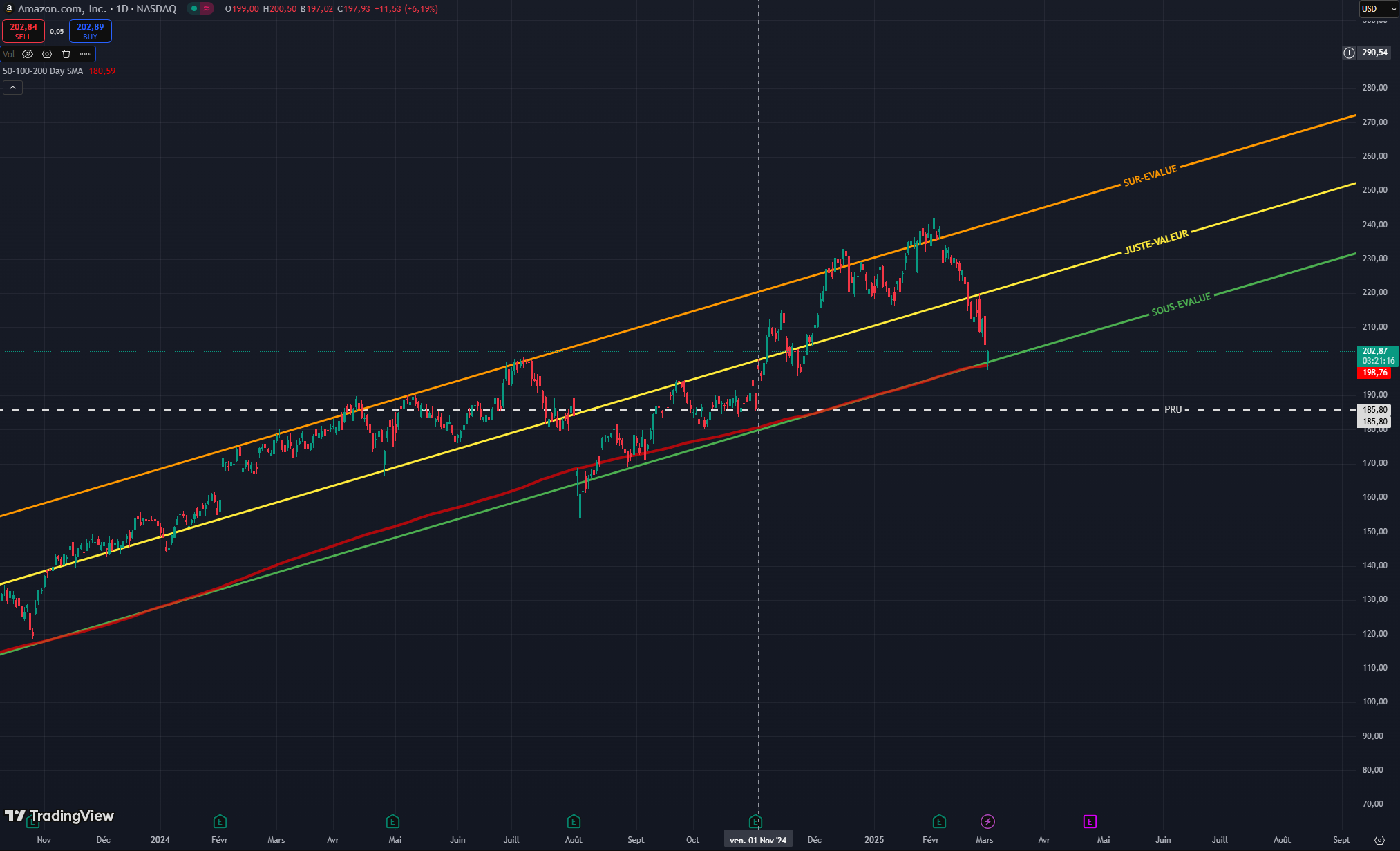Select the 50-100-200 Day SMA indicator label
The width and height of the screenshot is (1400, 851).
tap(43, 71)
